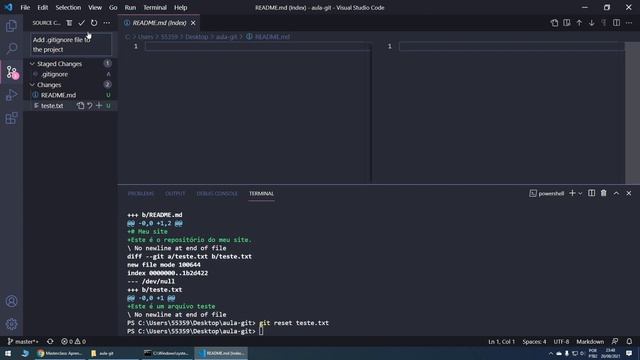Open the File menu
This screenshot has width=640, height=360.
pyautogui.click(x=25, y=7)
